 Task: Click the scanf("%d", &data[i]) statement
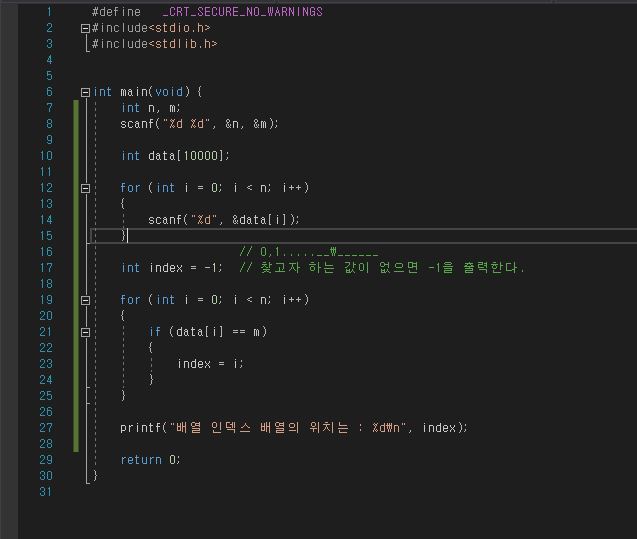[224, 220]
